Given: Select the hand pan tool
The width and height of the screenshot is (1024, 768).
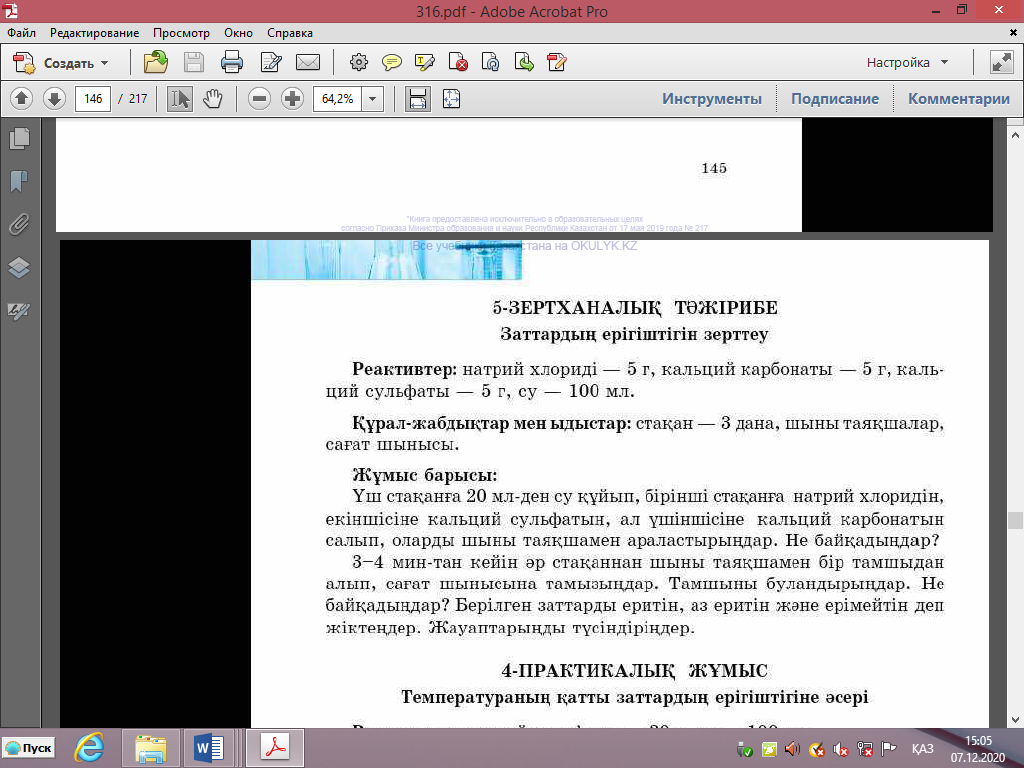Looking at the screenshot, I should point(212,99).
